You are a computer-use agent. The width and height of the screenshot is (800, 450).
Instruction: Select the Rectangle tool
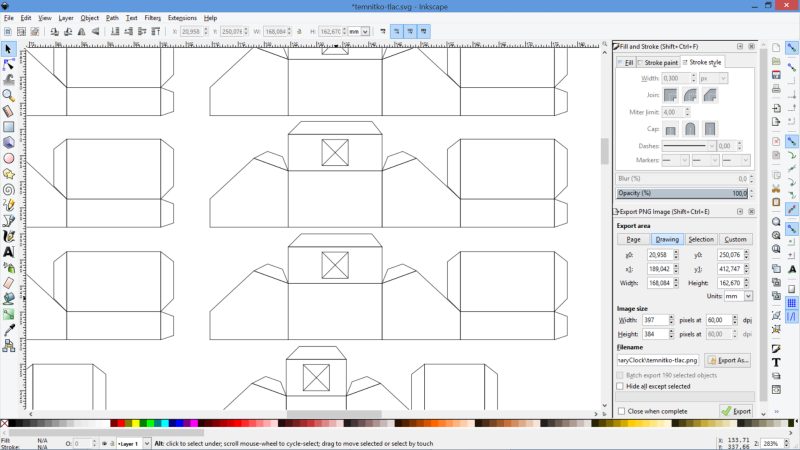pyautogui.click(x=8, y=127)
